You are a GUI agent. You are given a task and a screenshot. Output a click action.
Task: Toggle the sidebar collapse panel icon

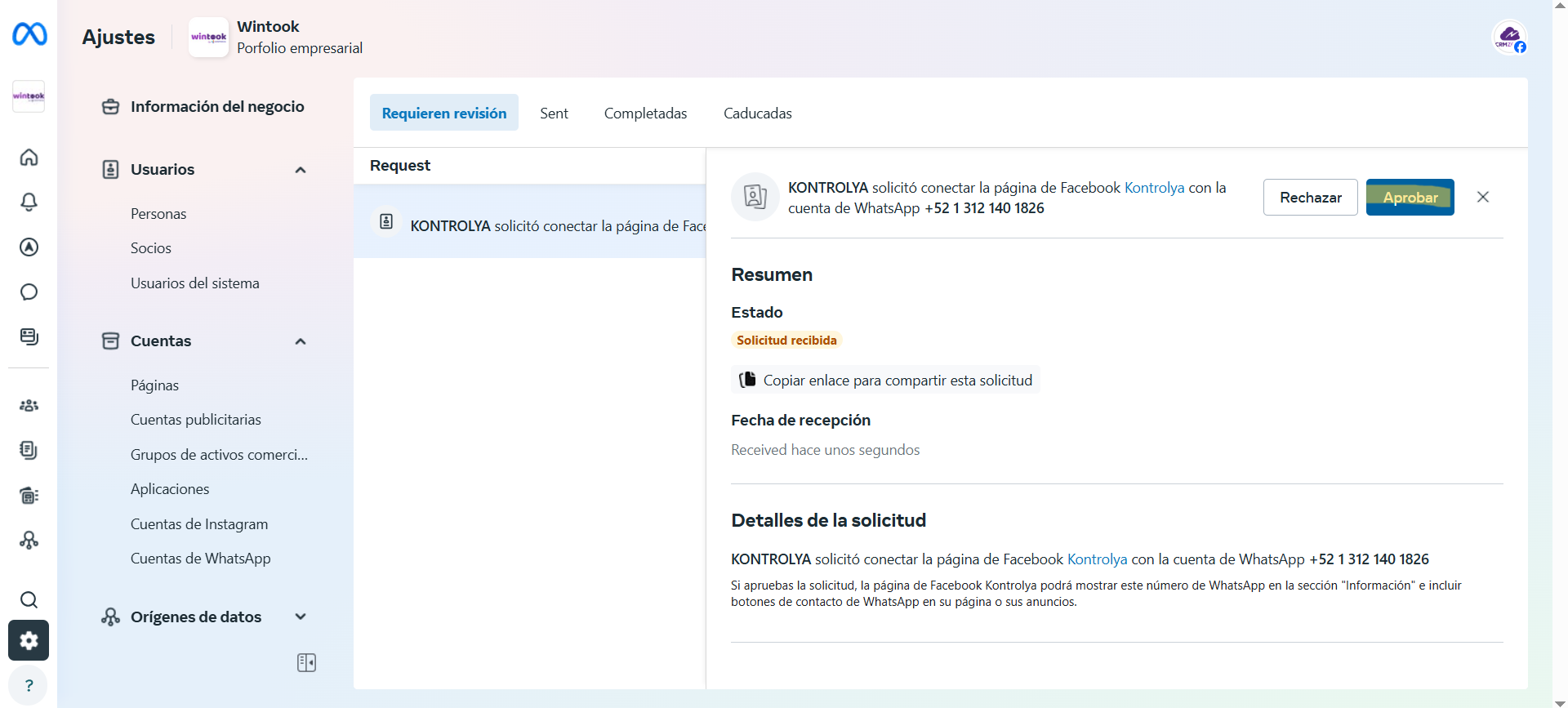point(306,662)
